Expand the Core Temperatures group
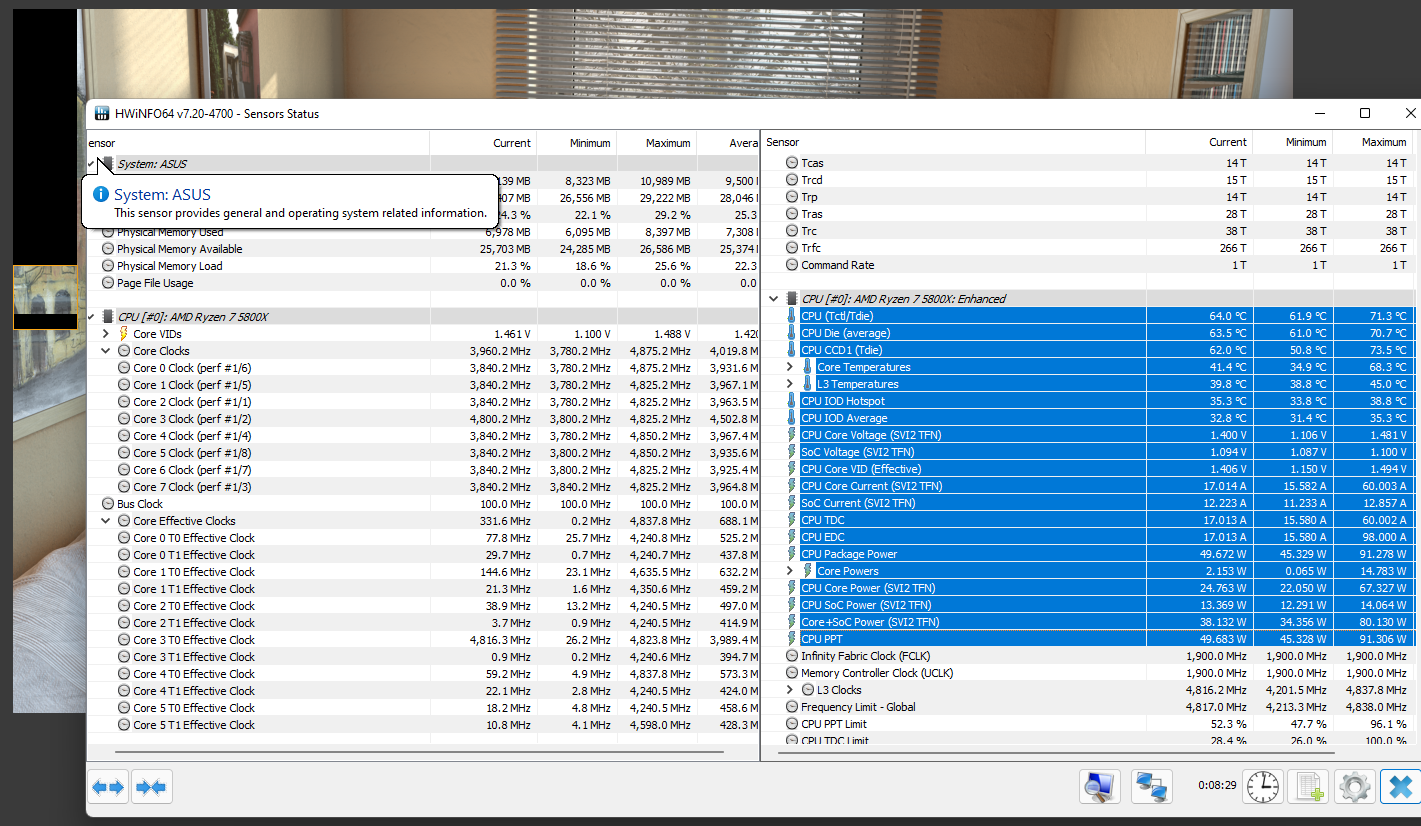Viewport: 1421px width, 826px height. pyautogui.click(x=790, y=367)
